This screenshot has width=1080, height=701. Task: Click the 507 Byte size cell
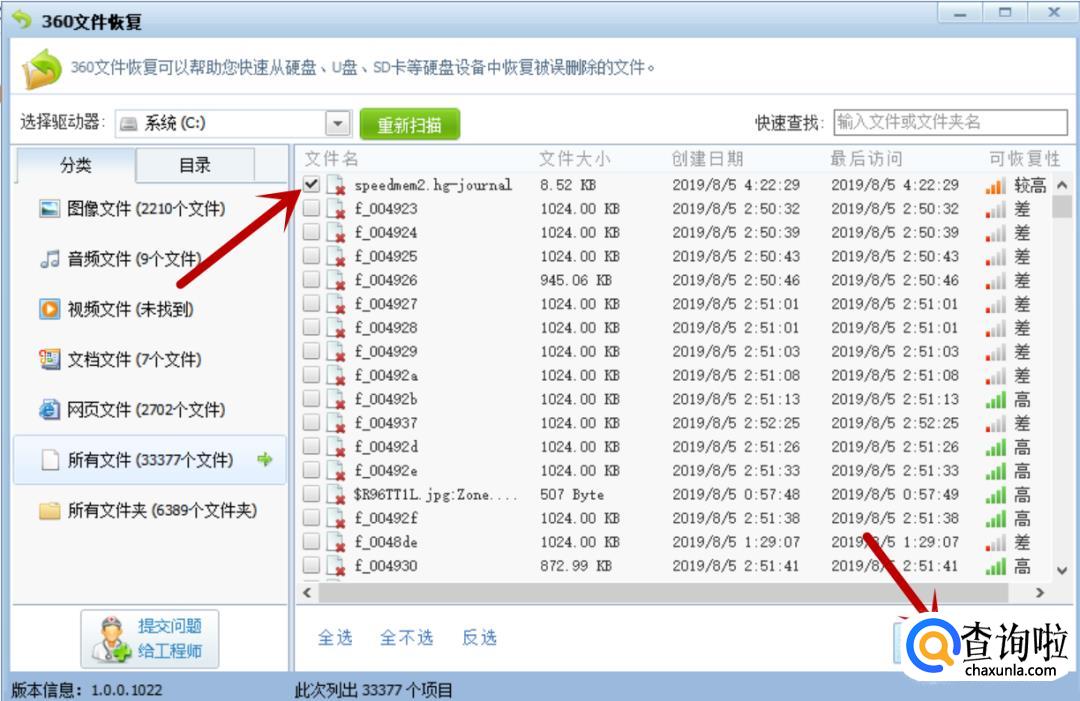(x=572, y=494)
